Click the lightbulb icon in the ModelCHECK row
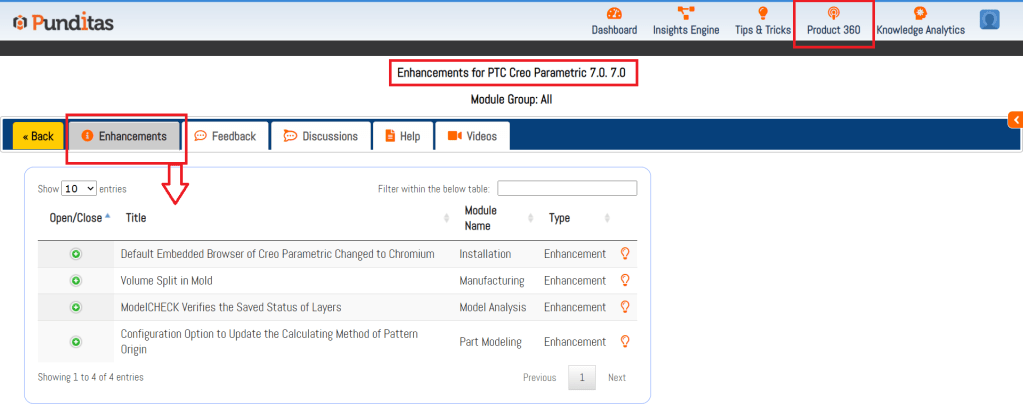 tap(626, 307)
